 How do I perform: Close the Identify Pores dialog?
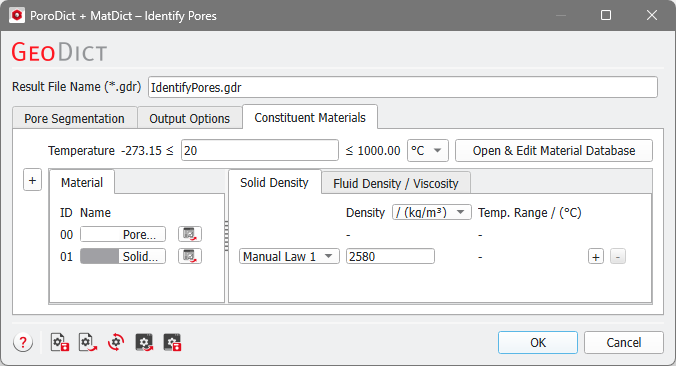pos(652,16)
